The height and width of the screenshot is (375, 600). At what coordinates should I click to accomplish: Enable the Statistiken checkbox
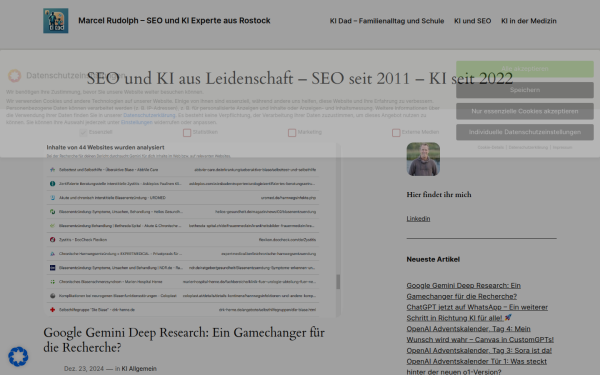tap(187, 132)
